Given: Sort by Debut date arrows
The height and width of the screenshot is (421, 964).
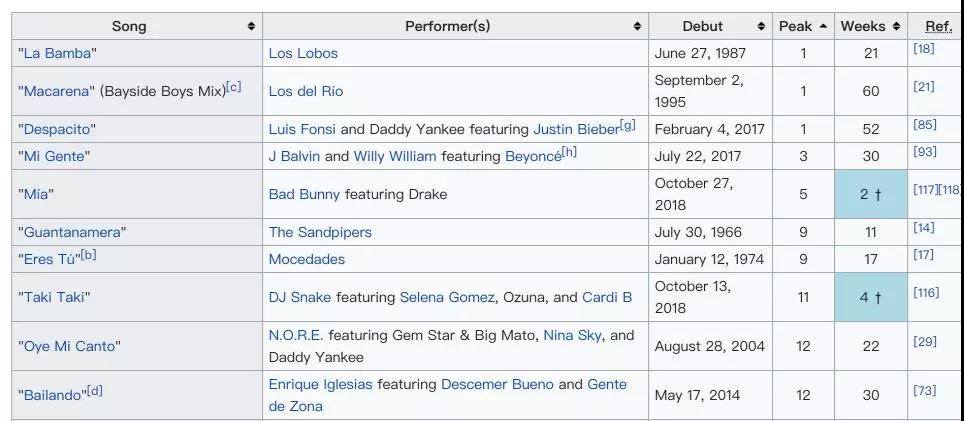Looking at the screenshot, I should point(761,27).
